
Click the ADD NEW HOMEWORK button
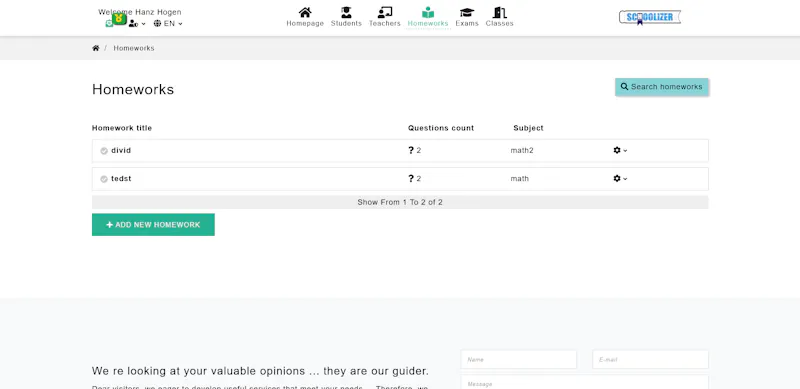pos(153,225)
